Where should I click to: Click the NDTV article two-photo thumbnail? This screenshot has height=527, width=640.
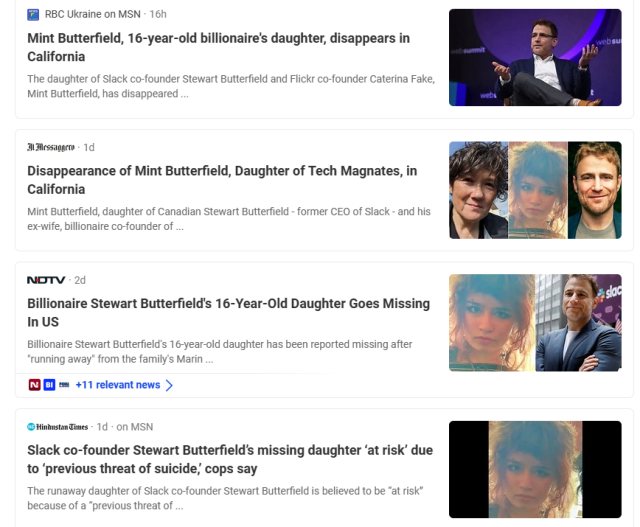535,323
